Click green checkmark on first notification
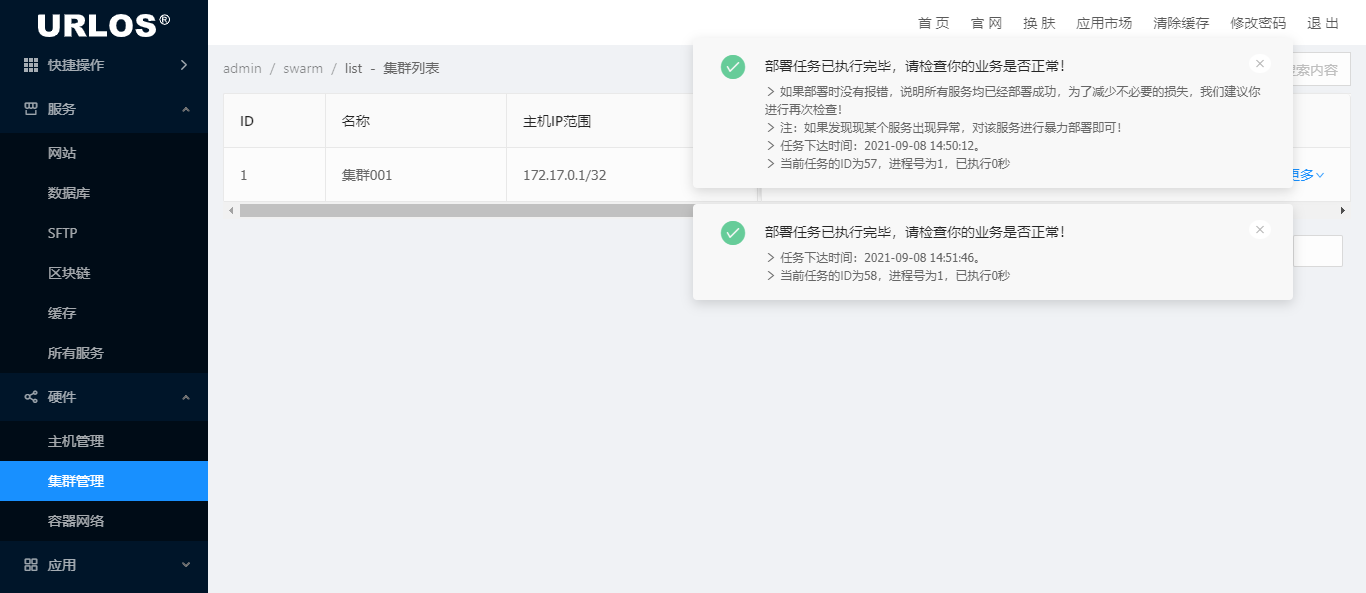Image resolution: width=1366 pixels, height=593 pixels. coord(733,67)
